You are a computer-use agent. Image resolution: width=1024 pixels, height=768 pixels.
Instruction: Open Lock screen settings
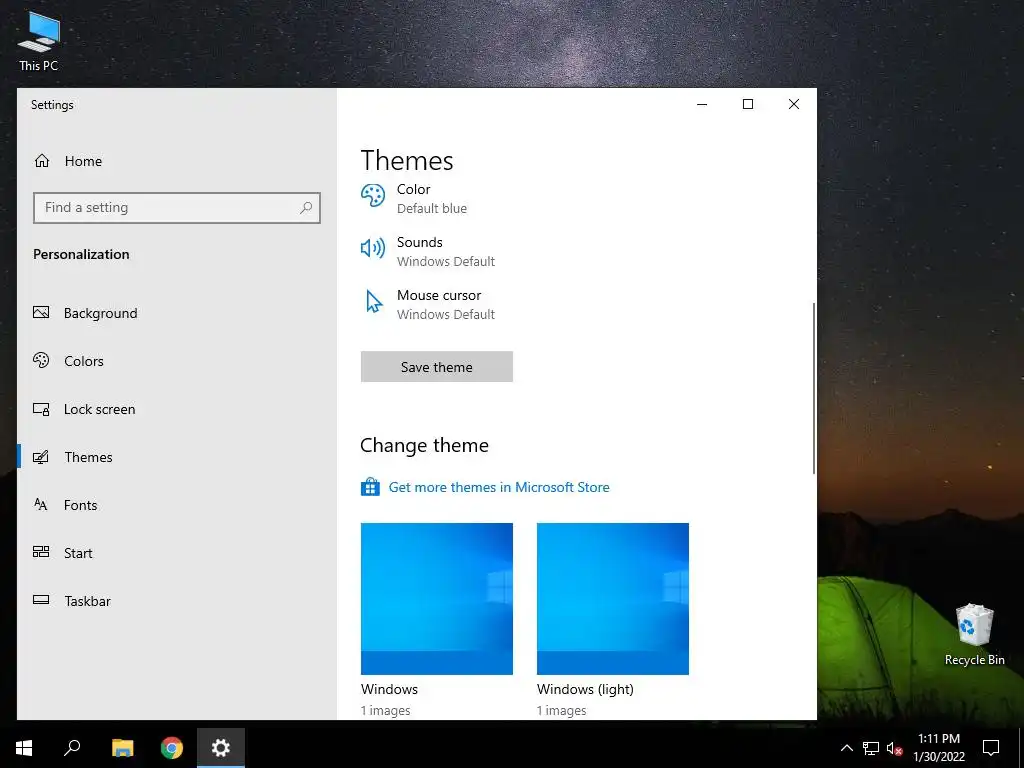(x=176, y=409)
